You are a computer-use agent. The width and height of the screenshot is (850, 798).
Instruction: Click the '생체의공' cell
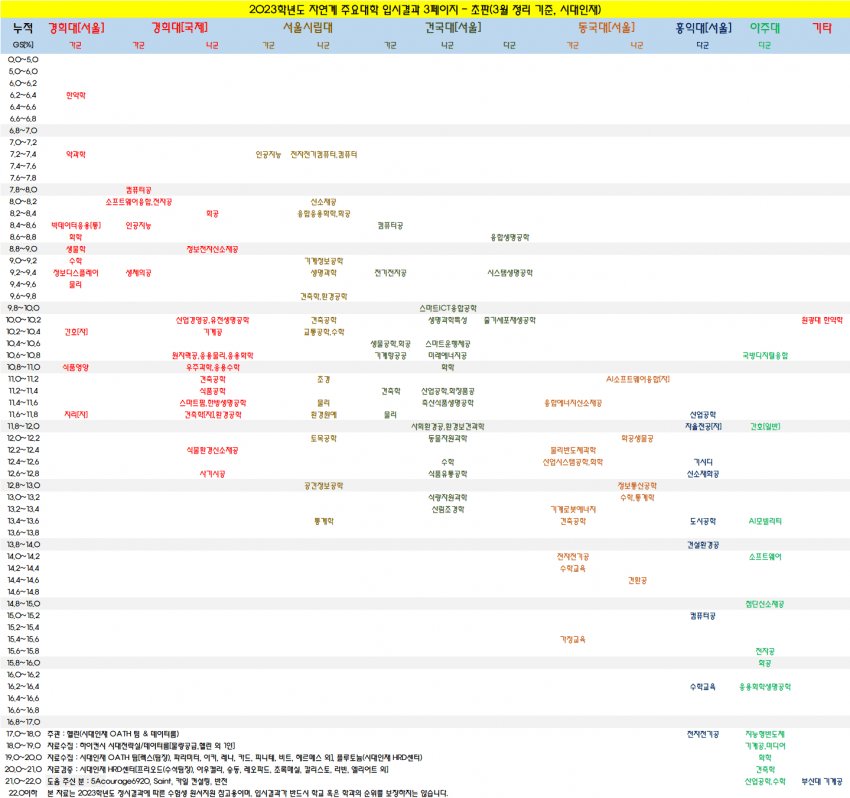pos(139,273)
